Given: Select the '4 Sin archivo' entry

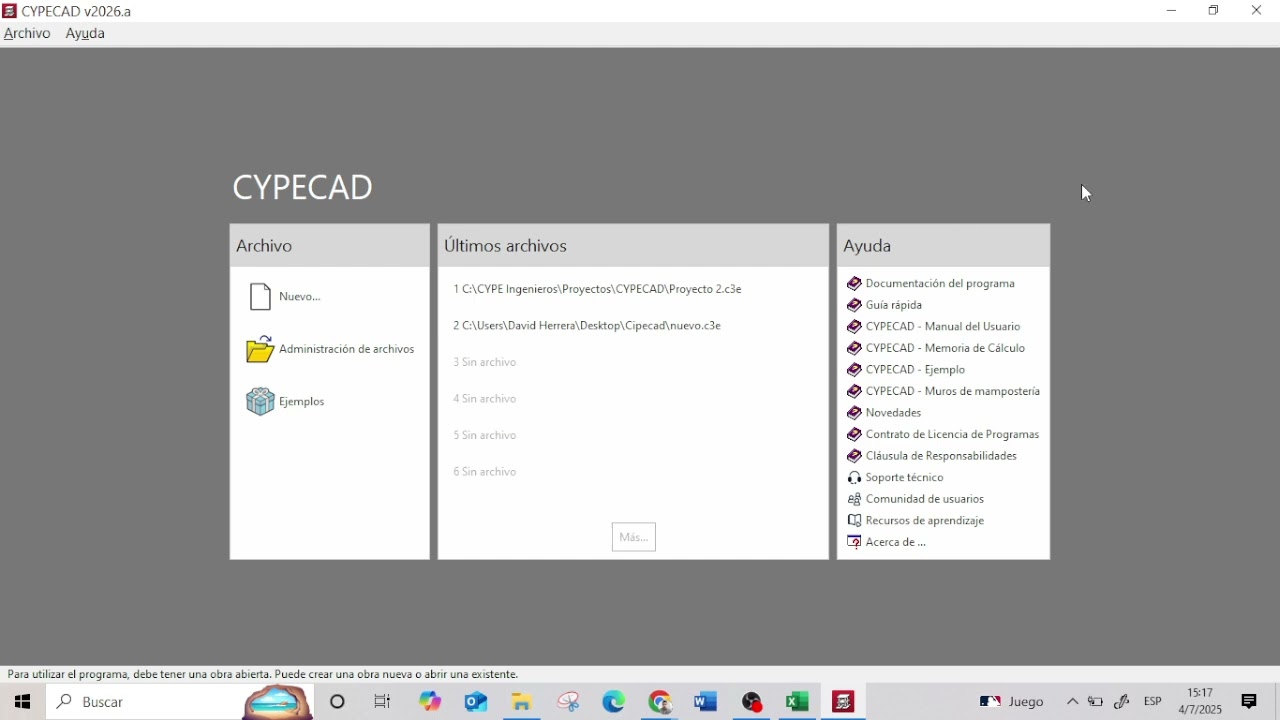Looking at the screenshot, I should click(x=485, y=399).
